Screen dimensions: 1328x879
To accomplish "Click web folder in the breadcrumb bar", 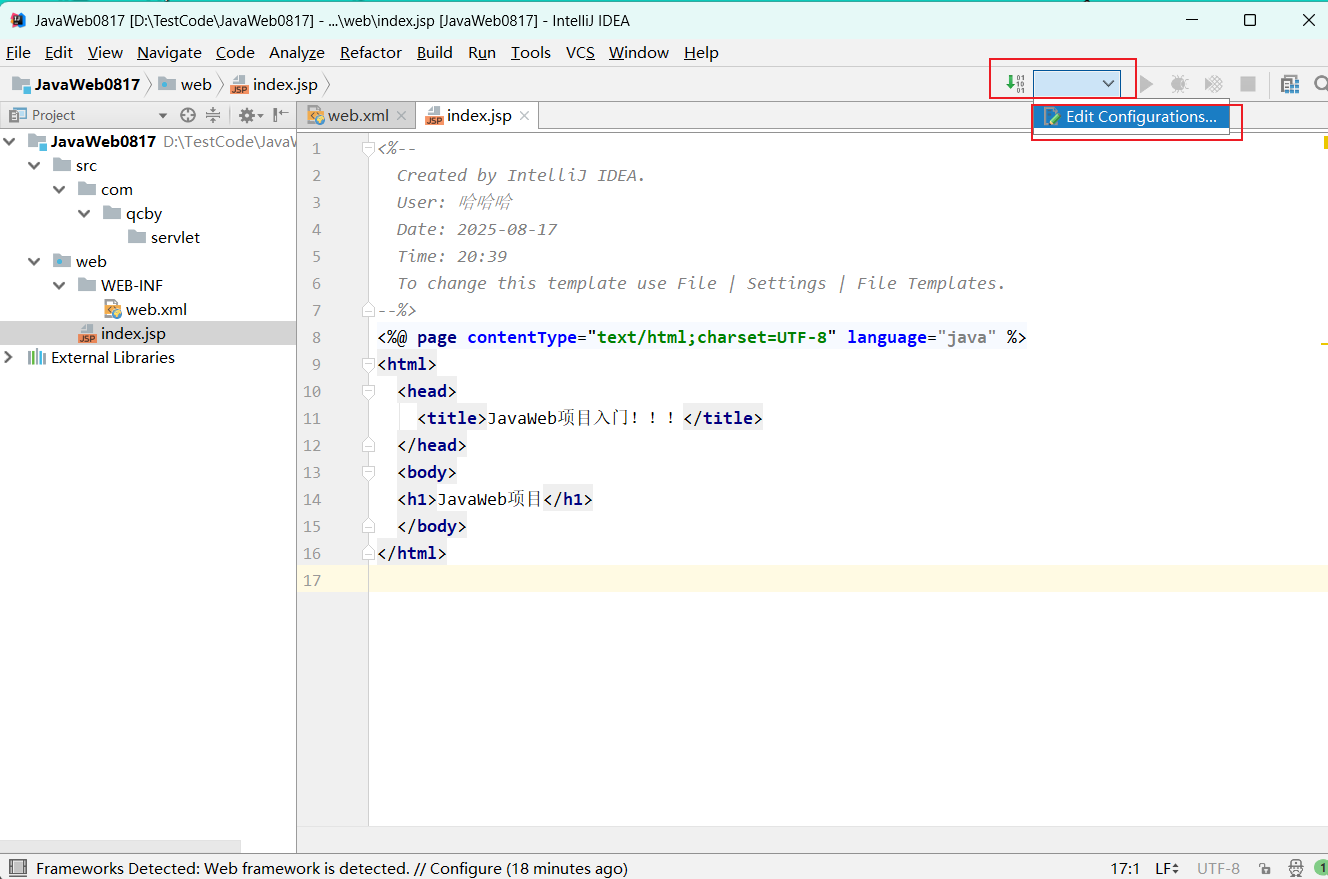I will tap(185, 84).
